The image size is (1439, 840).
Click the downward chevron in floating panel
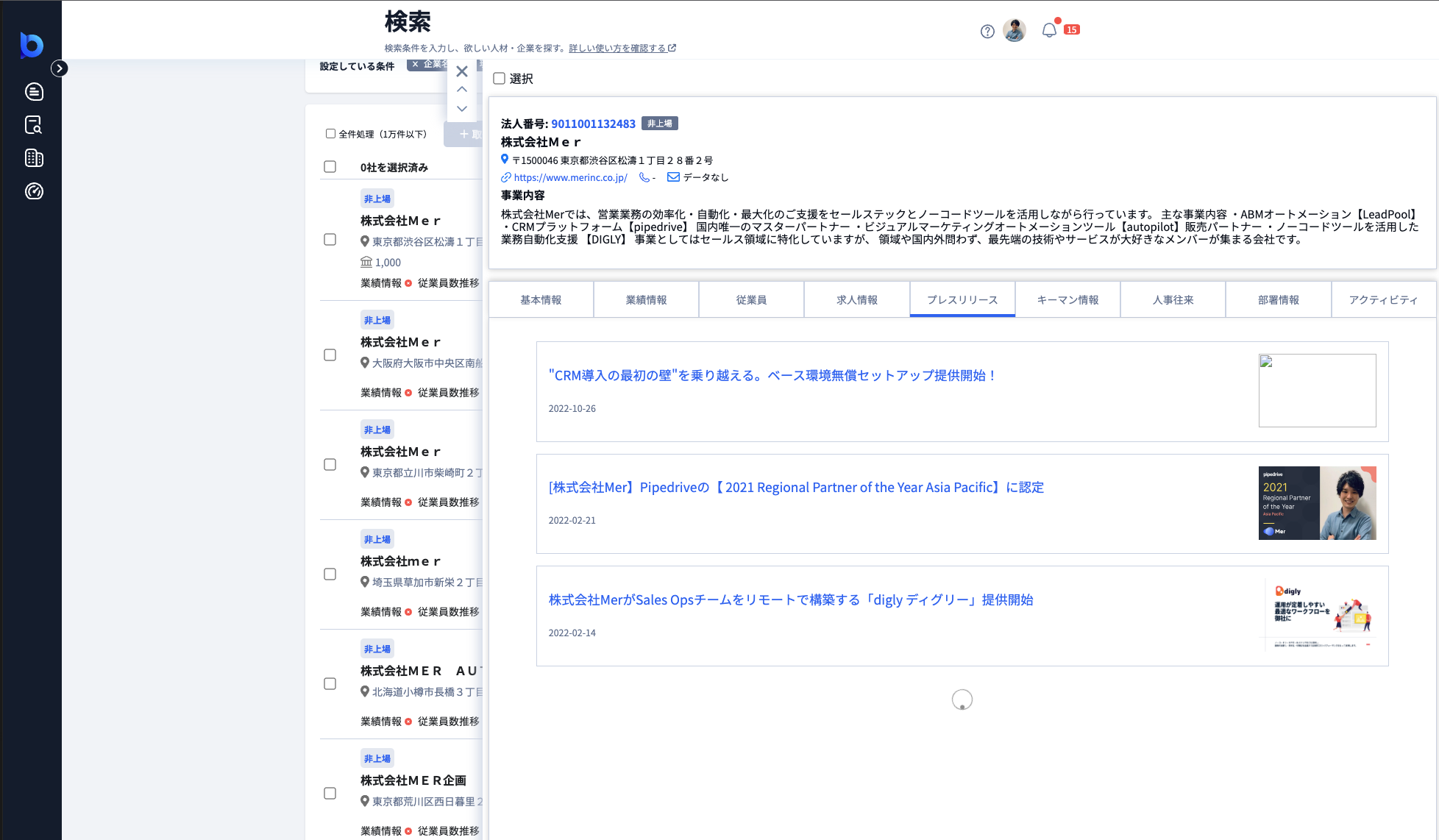click(462, 109)
